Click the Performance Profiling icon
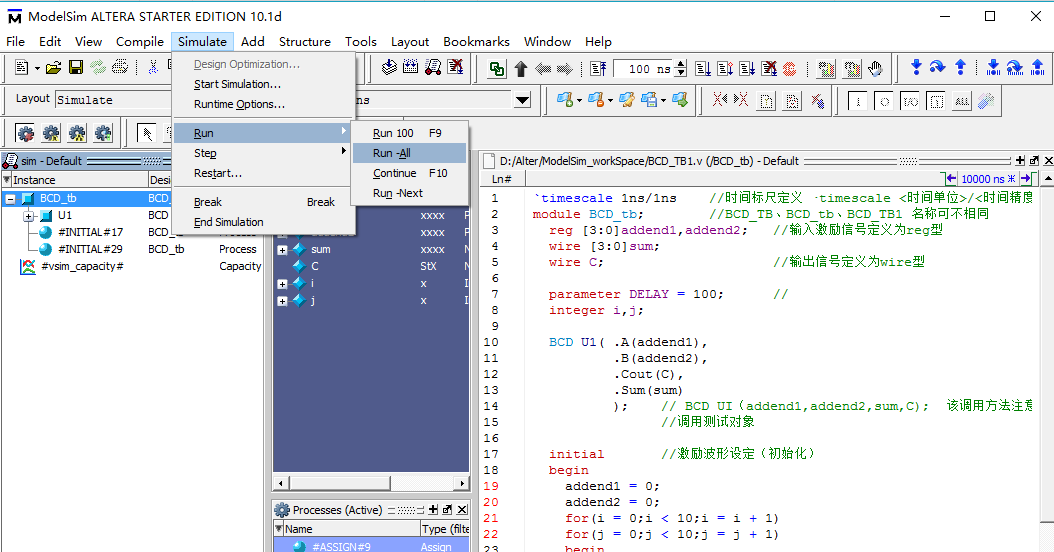 826,69
